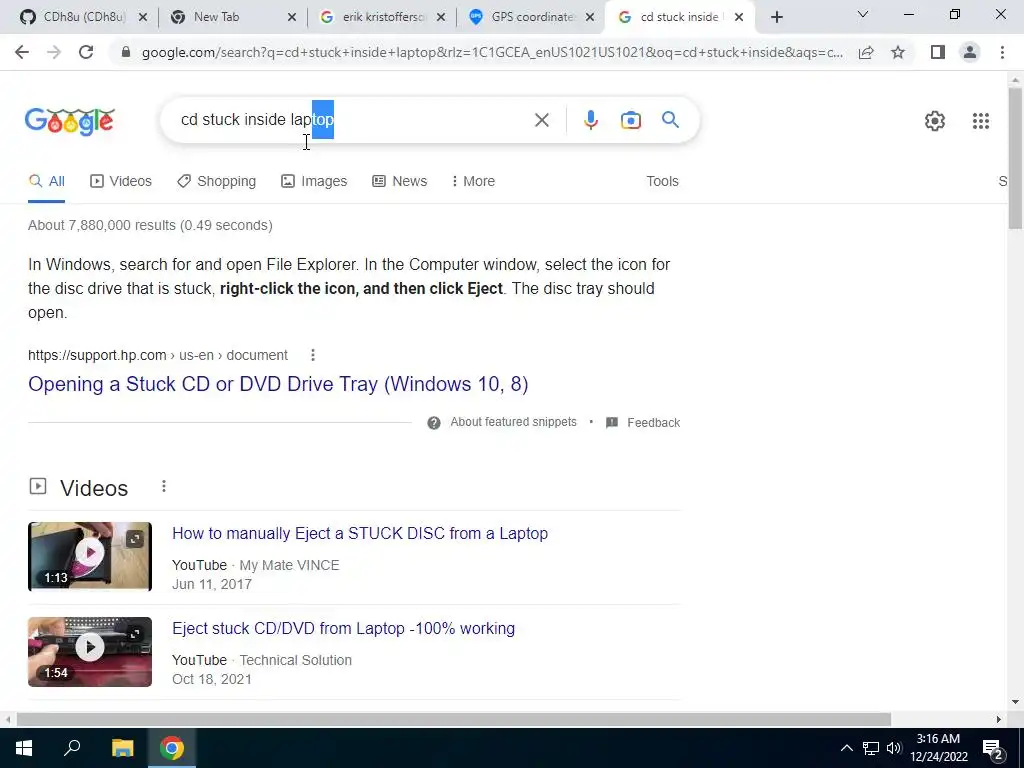Click the address bar URL
The image size is (1024, 768).
tap(492, 52)
